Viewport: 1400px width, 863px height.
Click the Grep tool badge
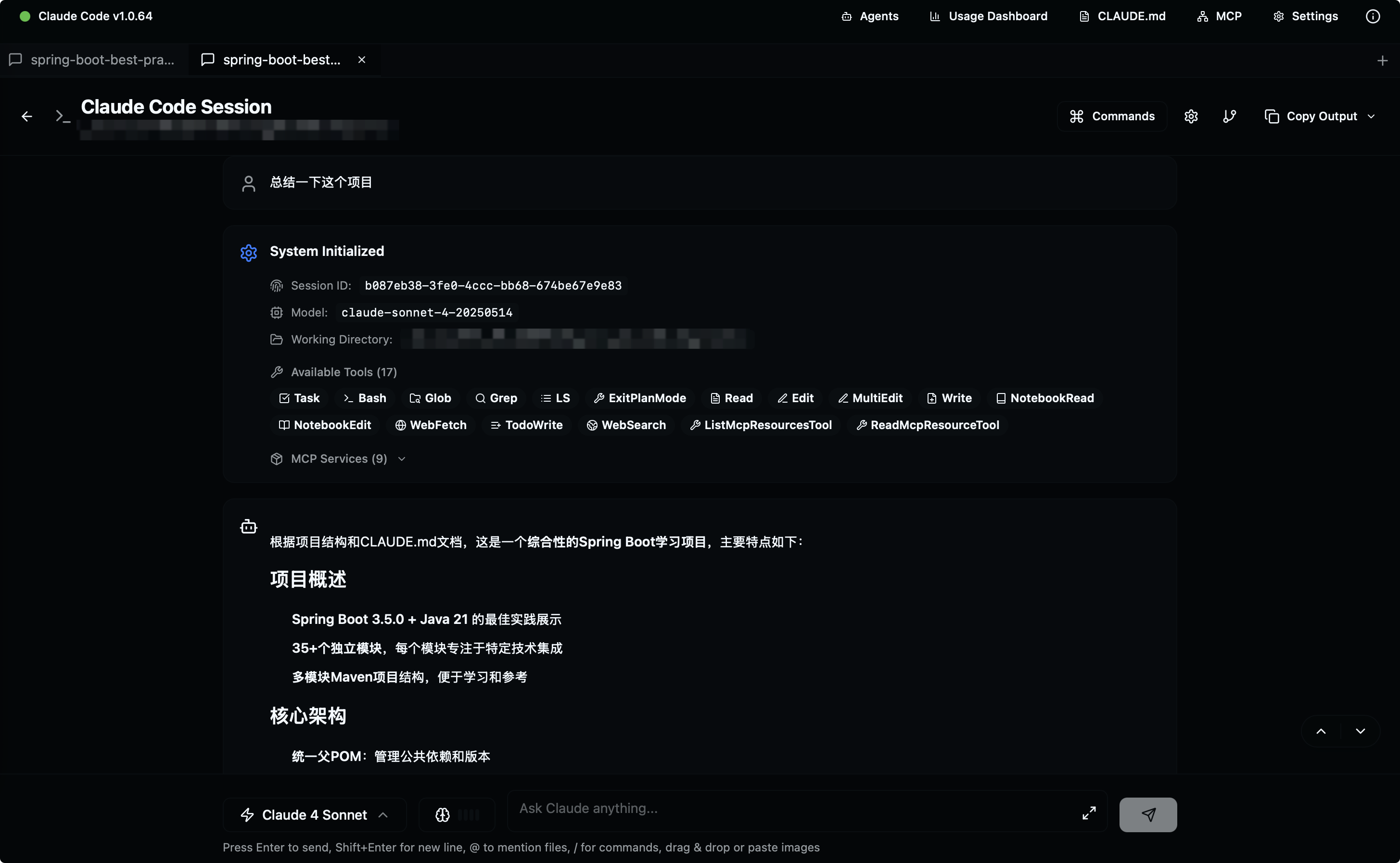coord(496,398)
